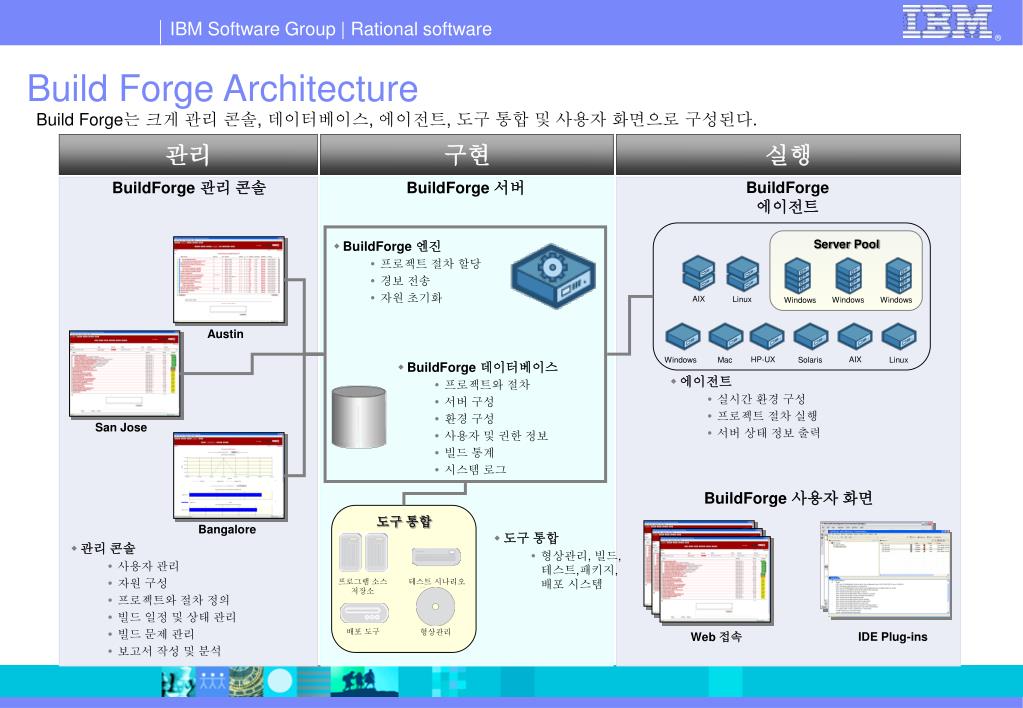Click the "빌드 문제 관리" bullet
Image resolution: width=1023 pixels, height=708 pixels.
point(155,634)
